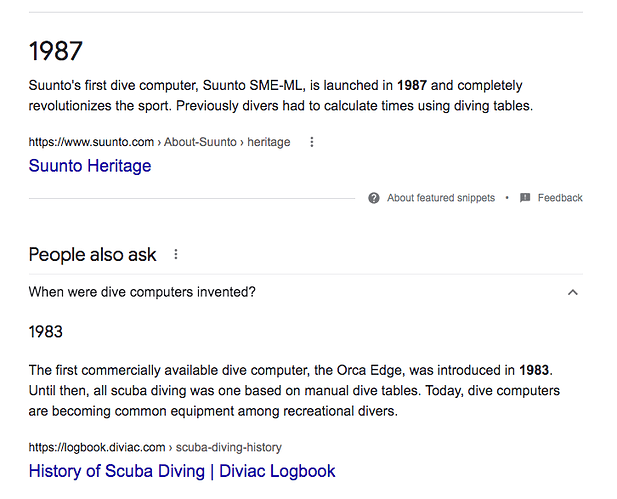Toggle the "When were dive computers invented?" question
This screenshot has height=499, width=617.
[x=142, y=292]
